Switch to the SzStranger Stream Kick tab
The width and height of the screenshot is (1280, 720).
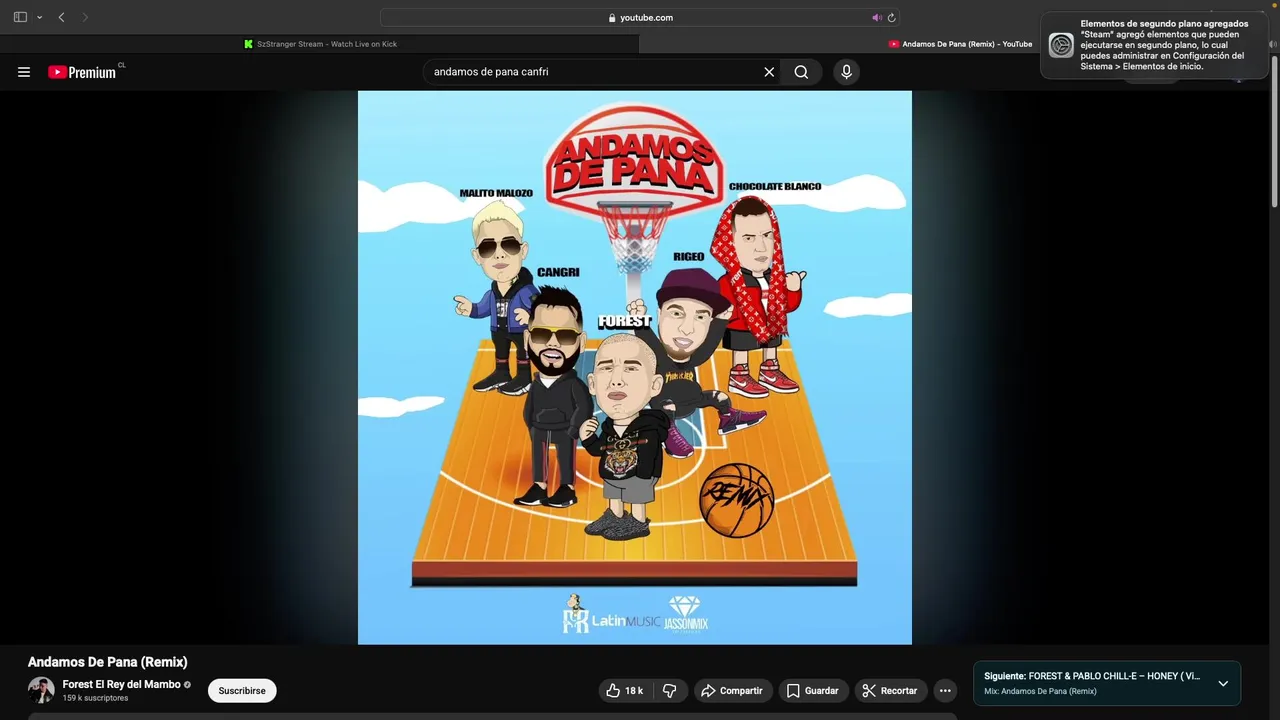point(320,44)
